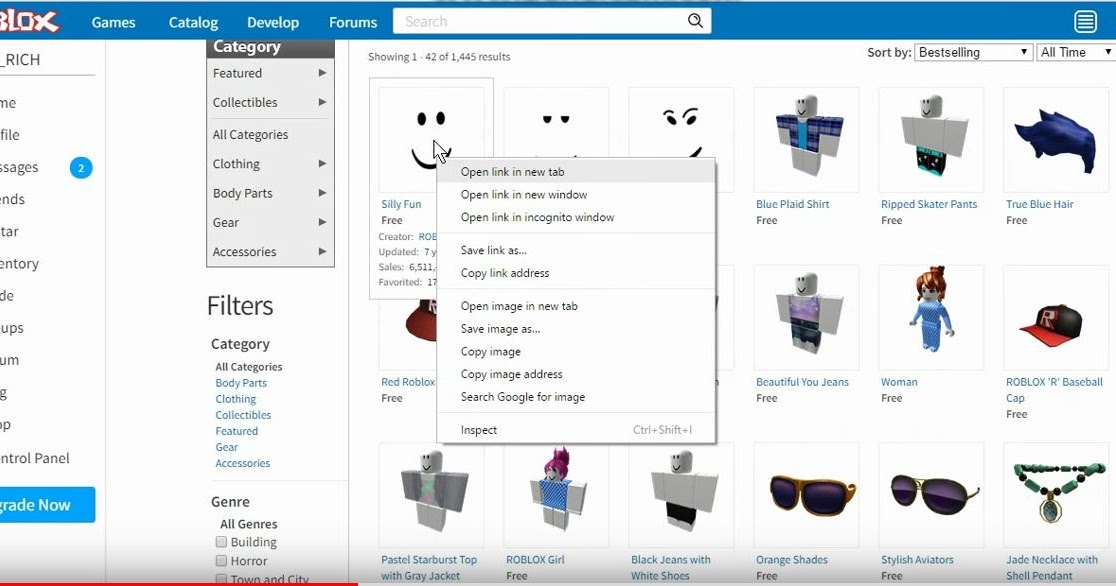Choose Open image in new tab
Screen dimensions: 1116x586
577,306
